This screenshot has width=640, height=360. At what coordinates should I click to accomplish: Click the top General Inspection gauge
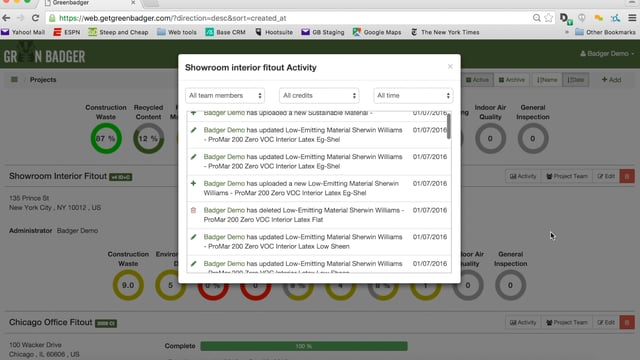point(533,138)
